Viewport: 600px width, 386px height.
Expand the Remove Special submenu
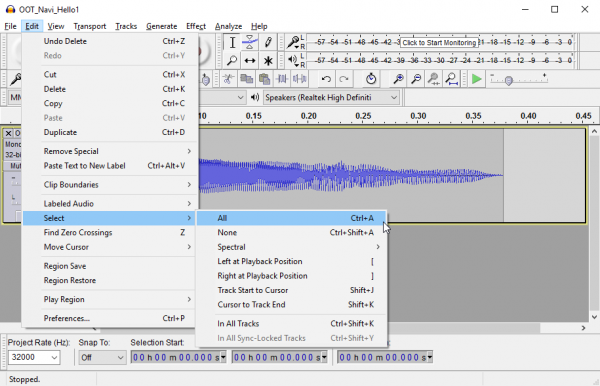pos(110,151)
